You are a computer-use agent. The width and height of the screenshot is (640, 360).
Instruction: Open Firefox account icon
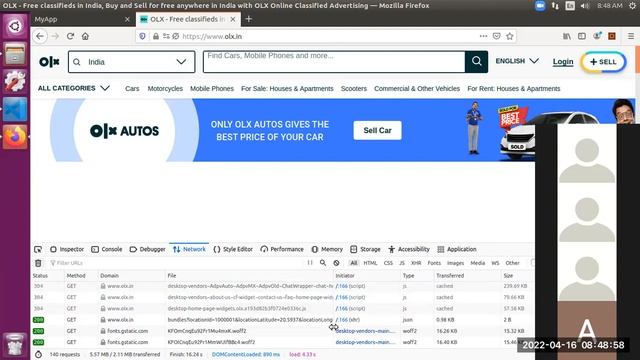[x=597, y=36]
